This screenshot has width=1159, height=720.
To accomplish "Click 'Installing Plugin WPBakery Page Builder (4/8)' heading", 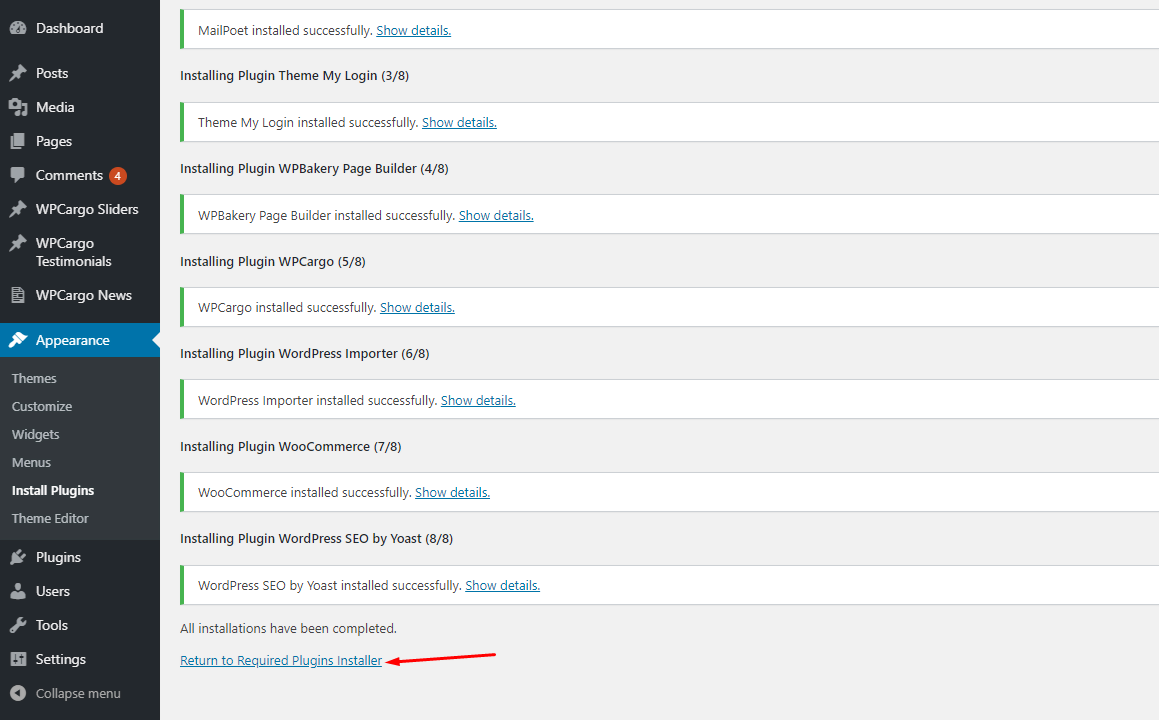I will pos(314,169).
